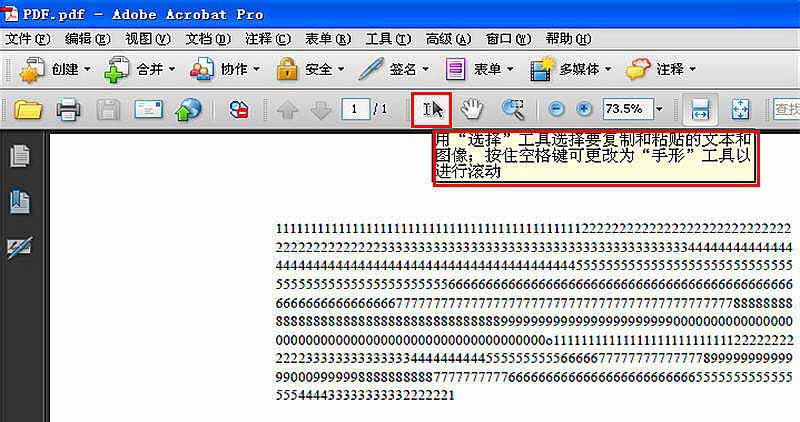The image size is (800, 422).
Task: Click the Open file folder icon
Action: (x=28, y=109)
